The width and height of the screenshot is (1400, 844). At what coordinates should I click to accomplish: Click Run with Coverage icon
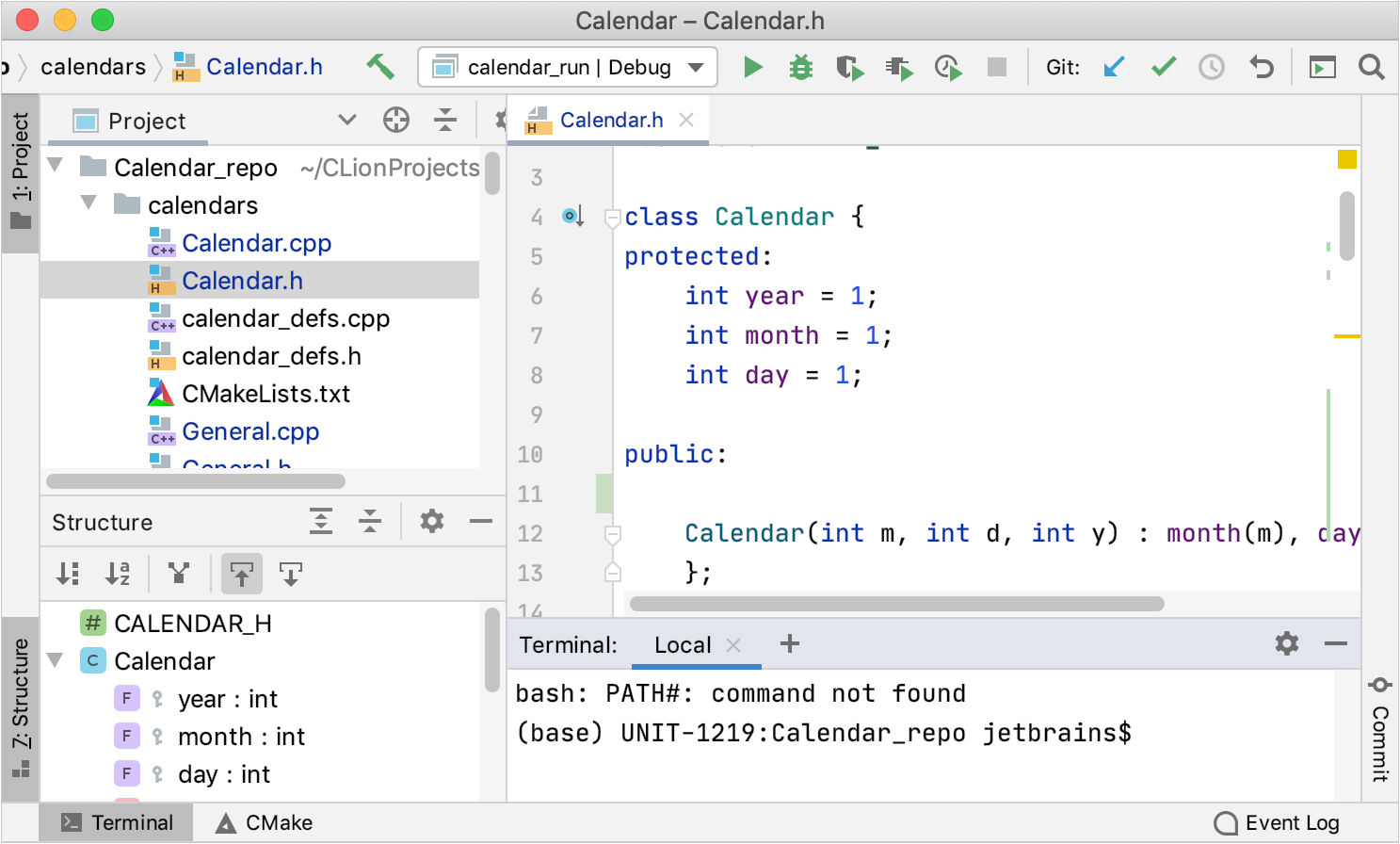point(850,68)
